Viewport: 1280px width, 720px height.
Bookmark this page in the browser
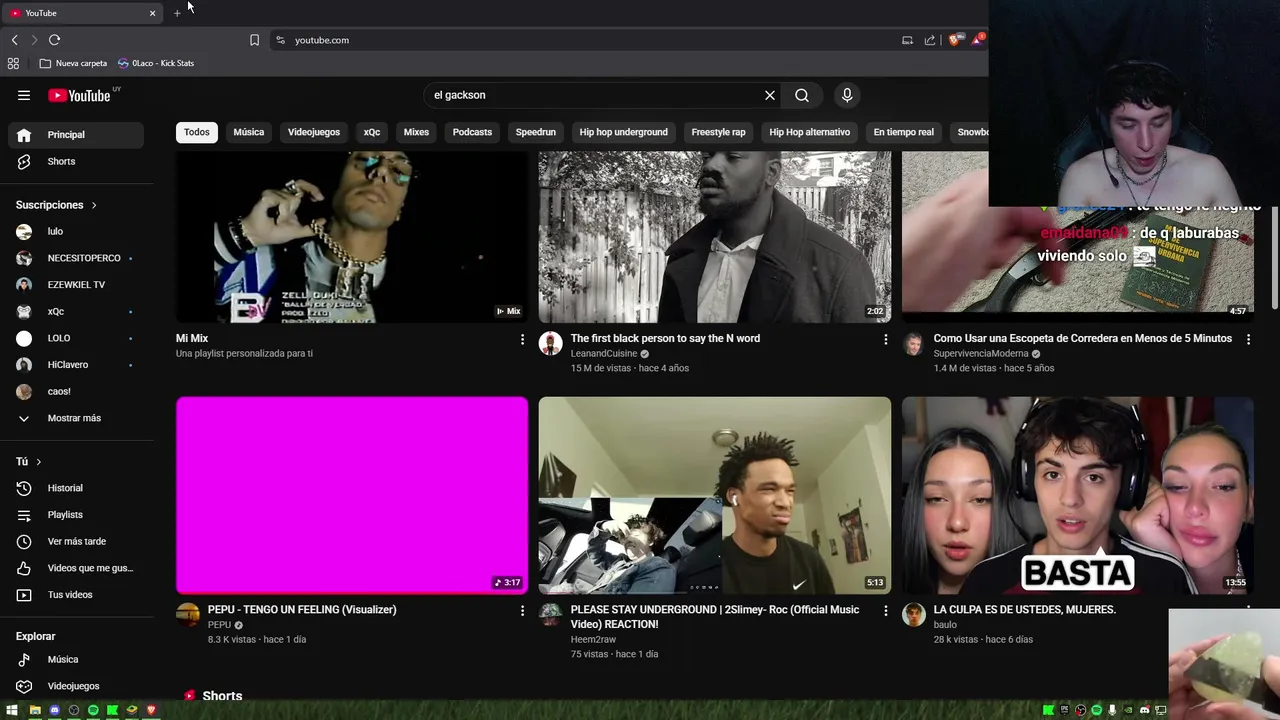[254, 40]
